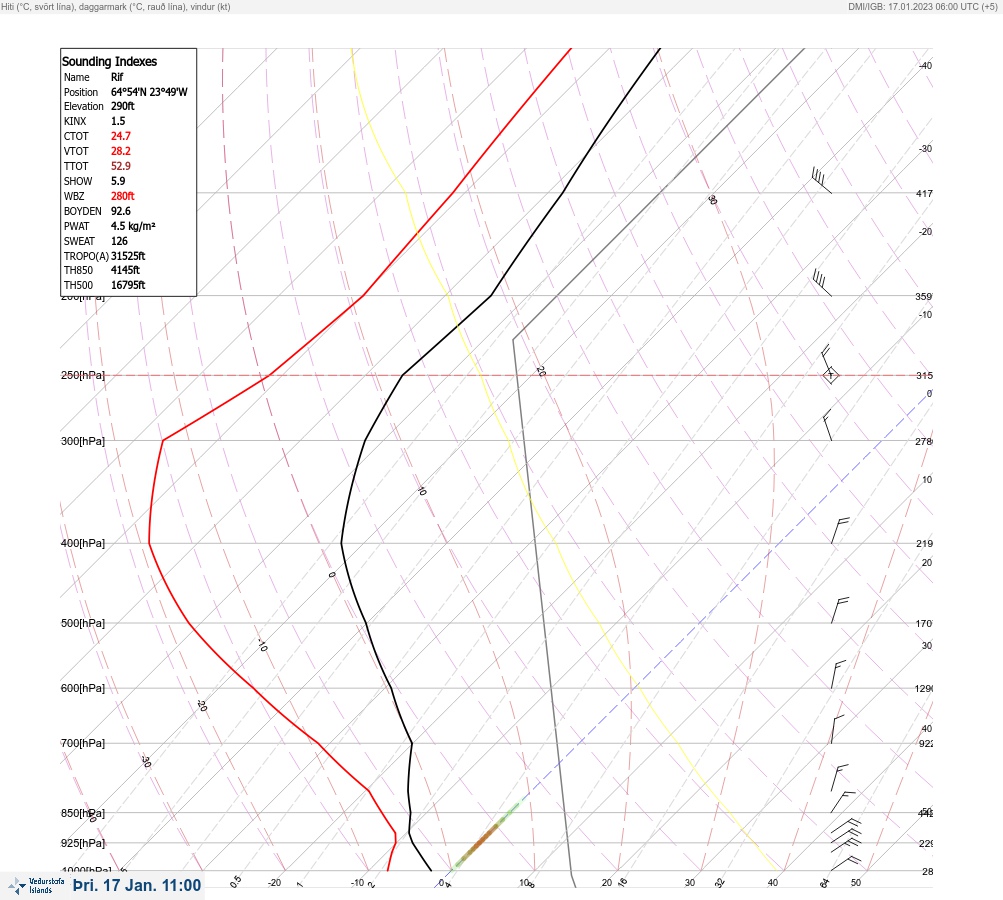Click the TH500 value 16795ft

coord(128,285)
